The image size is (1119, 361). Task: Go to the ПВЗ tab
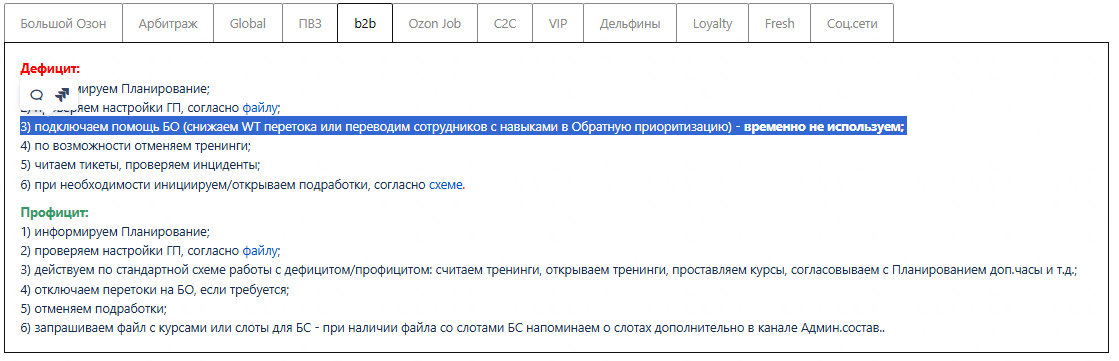point(310,24)
